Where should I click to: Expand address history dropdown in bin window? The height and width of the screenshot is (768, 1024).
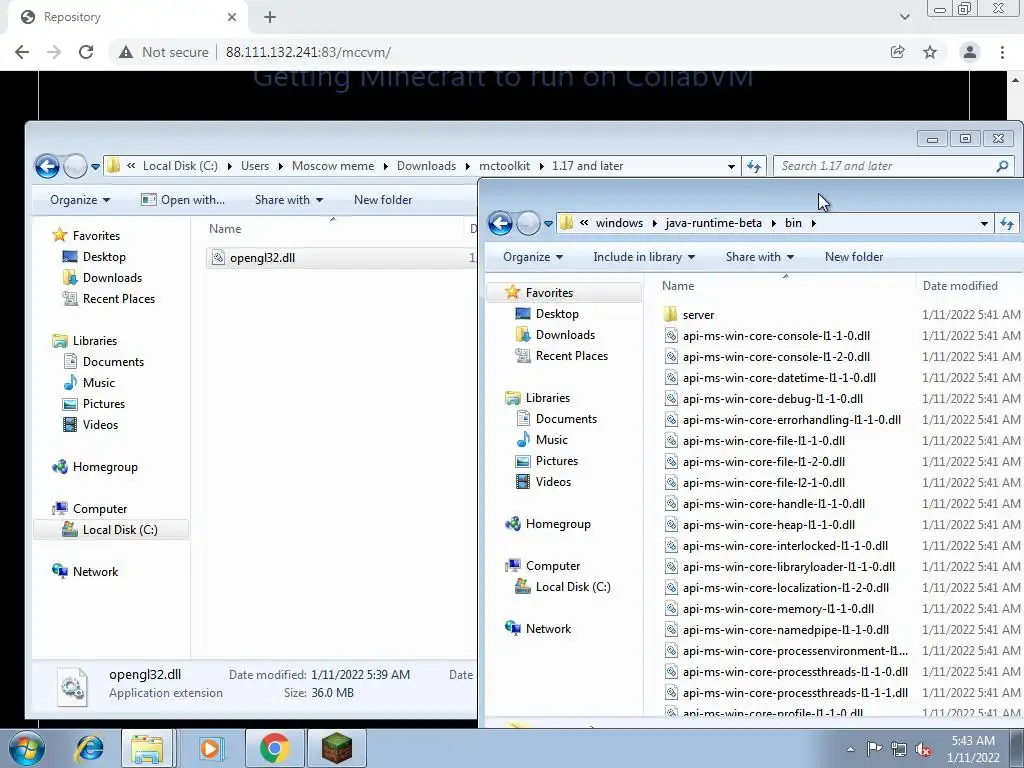click(x=984, y=223)
